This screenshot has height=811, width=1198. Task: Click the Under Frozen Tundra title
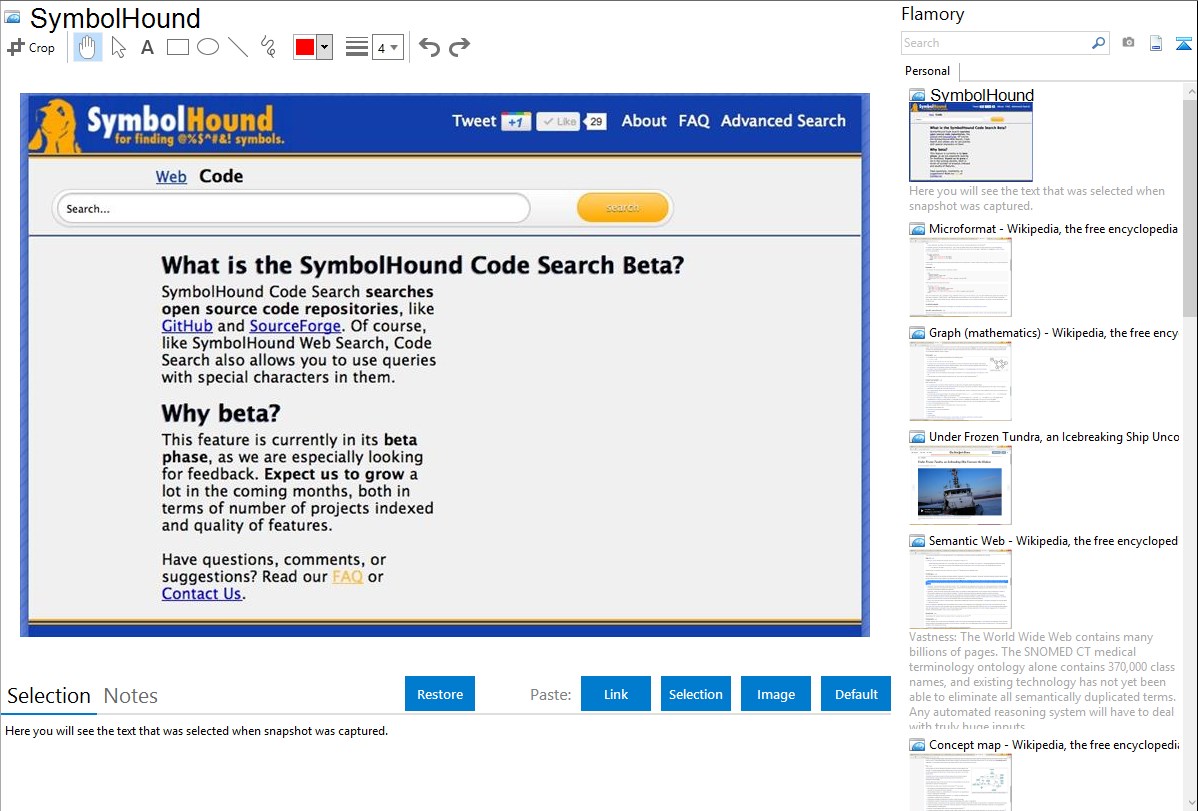coord(1054,436)
